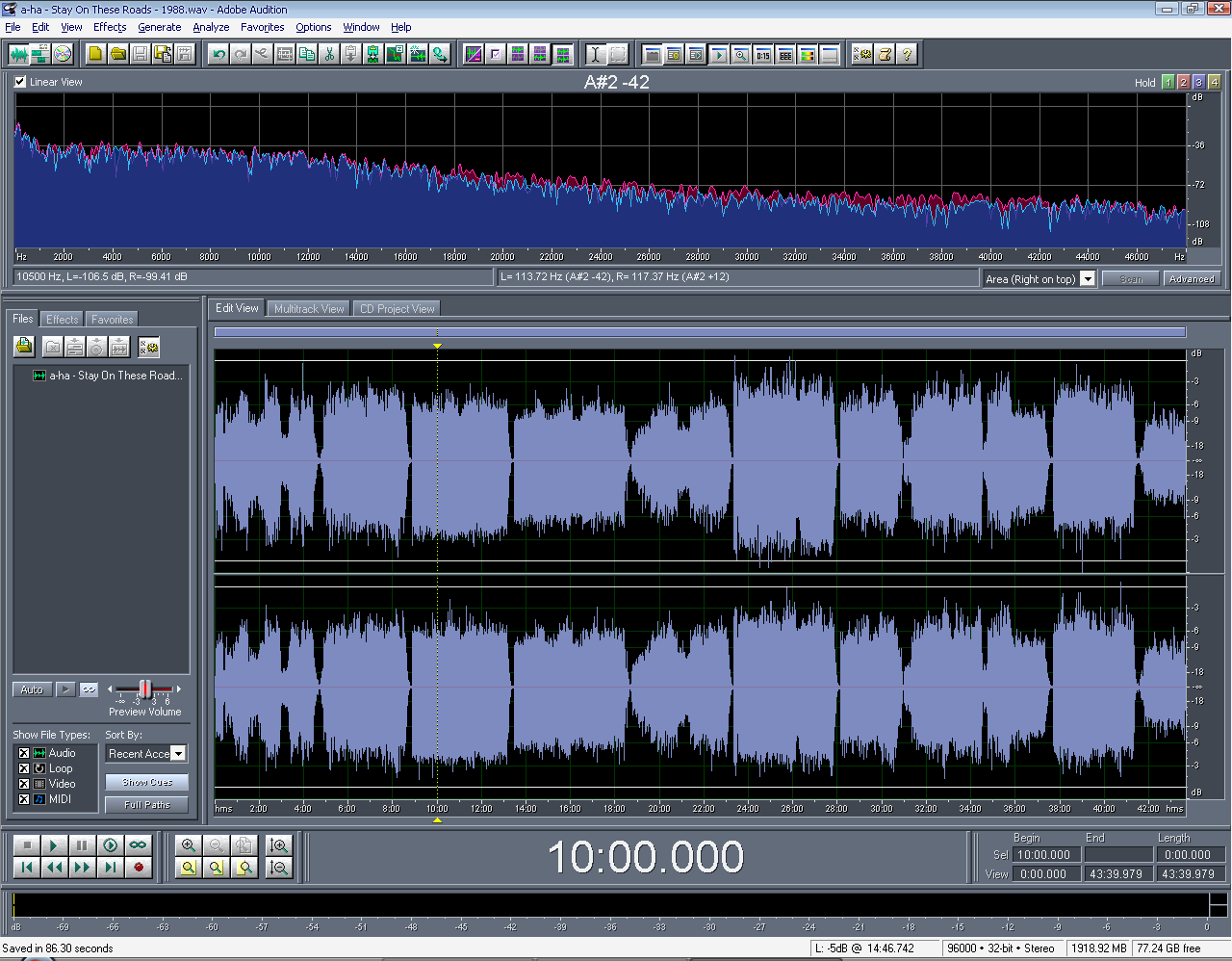The height and width of the screenshot is (961, 1232).
Task: Open a file using the folder icon
Action: (117, 55)
